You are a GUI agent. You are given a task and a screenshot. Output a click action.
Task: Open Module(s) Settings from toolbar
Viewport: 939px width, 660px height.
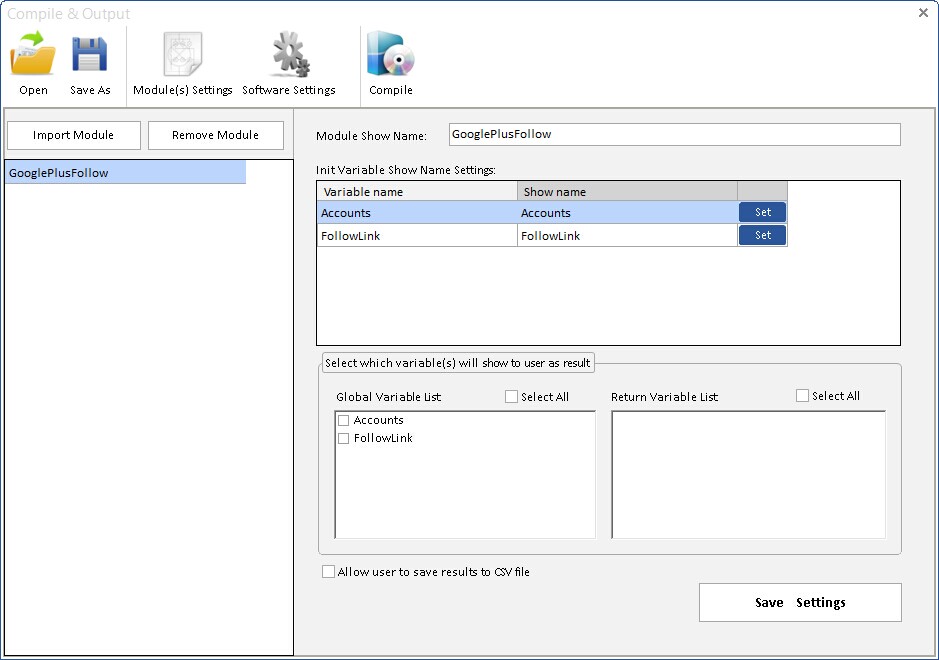coord(183,56)
